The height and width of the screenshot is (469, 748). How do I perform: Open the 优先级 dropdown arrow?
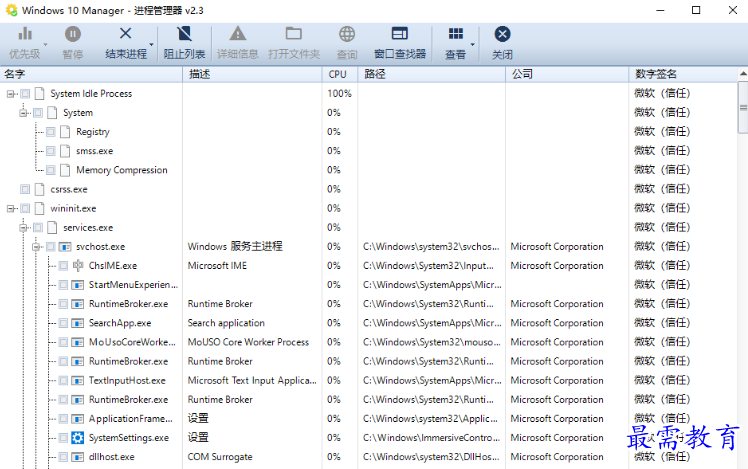pyautogui.click(x=45, y=44)
